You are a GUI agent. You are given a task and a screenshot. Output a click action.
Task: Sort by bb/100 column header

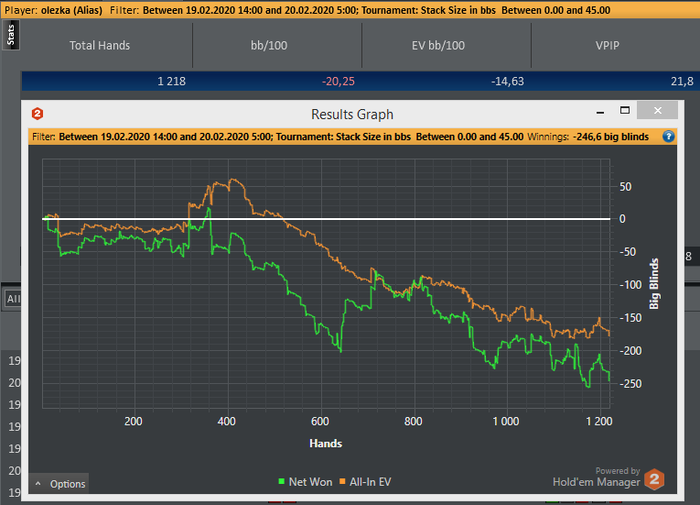(269, 45)
